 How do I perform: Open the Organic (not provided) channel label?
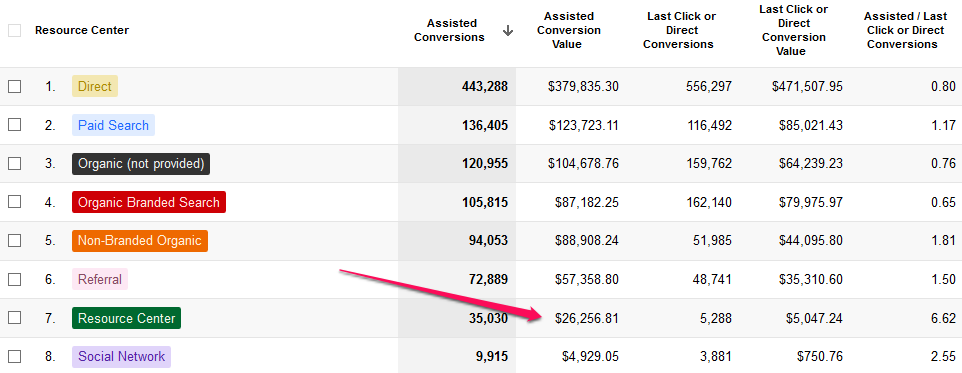(141, 164)
